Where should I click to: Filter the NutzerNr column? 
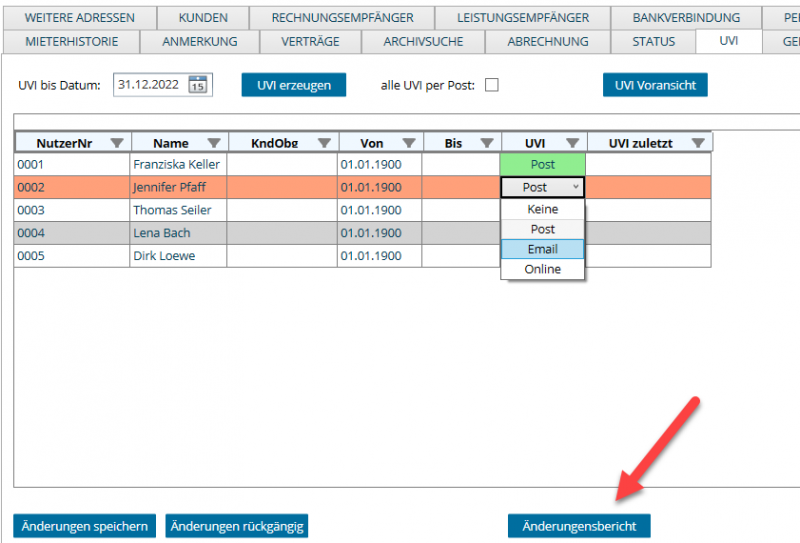coord(117,143)
